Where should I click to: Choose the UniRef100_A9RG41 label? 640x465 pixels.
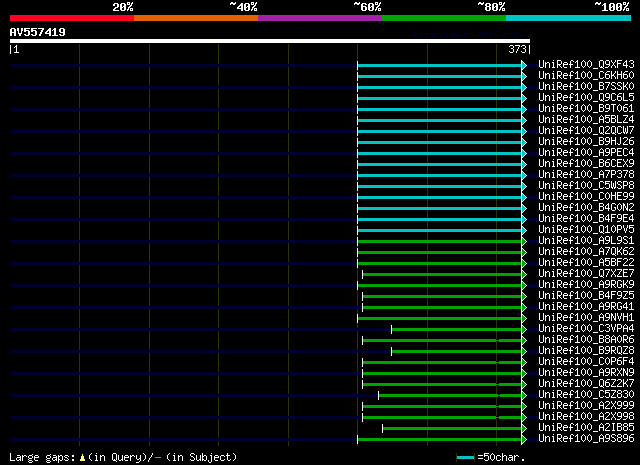click(x=586, y=307)
